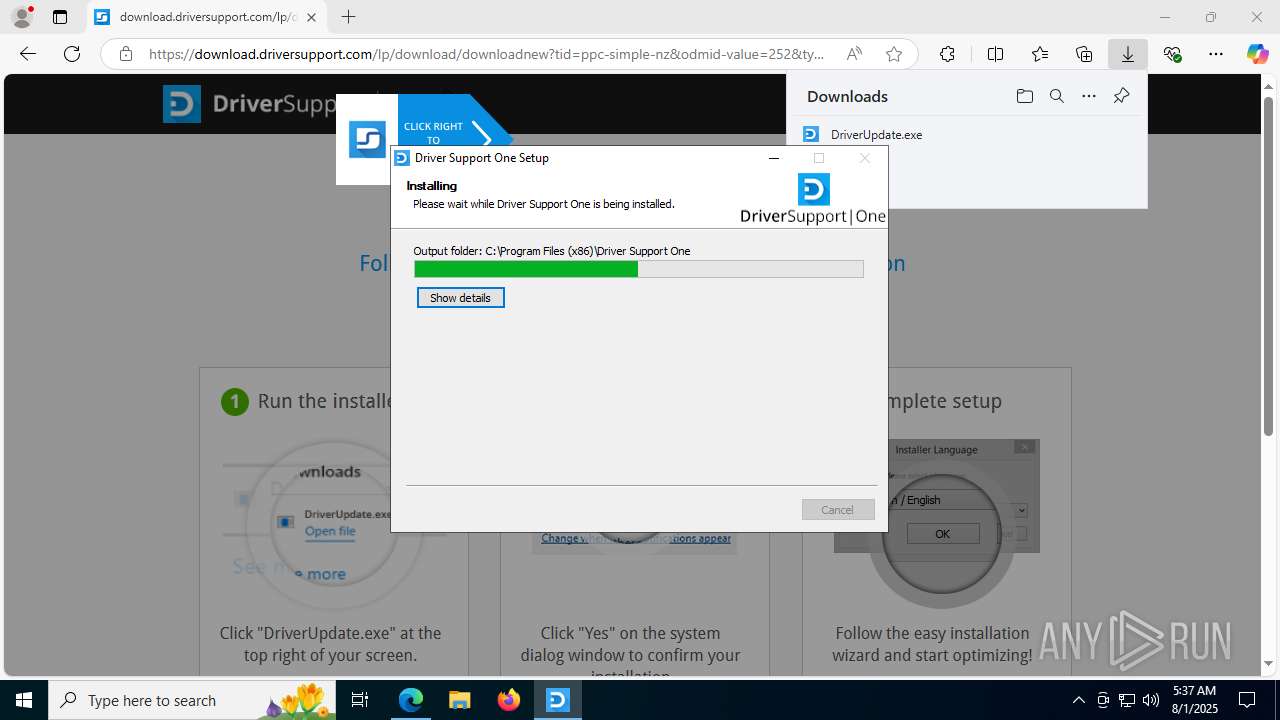
Task: Refresh the current page
Action: (72, 54)
